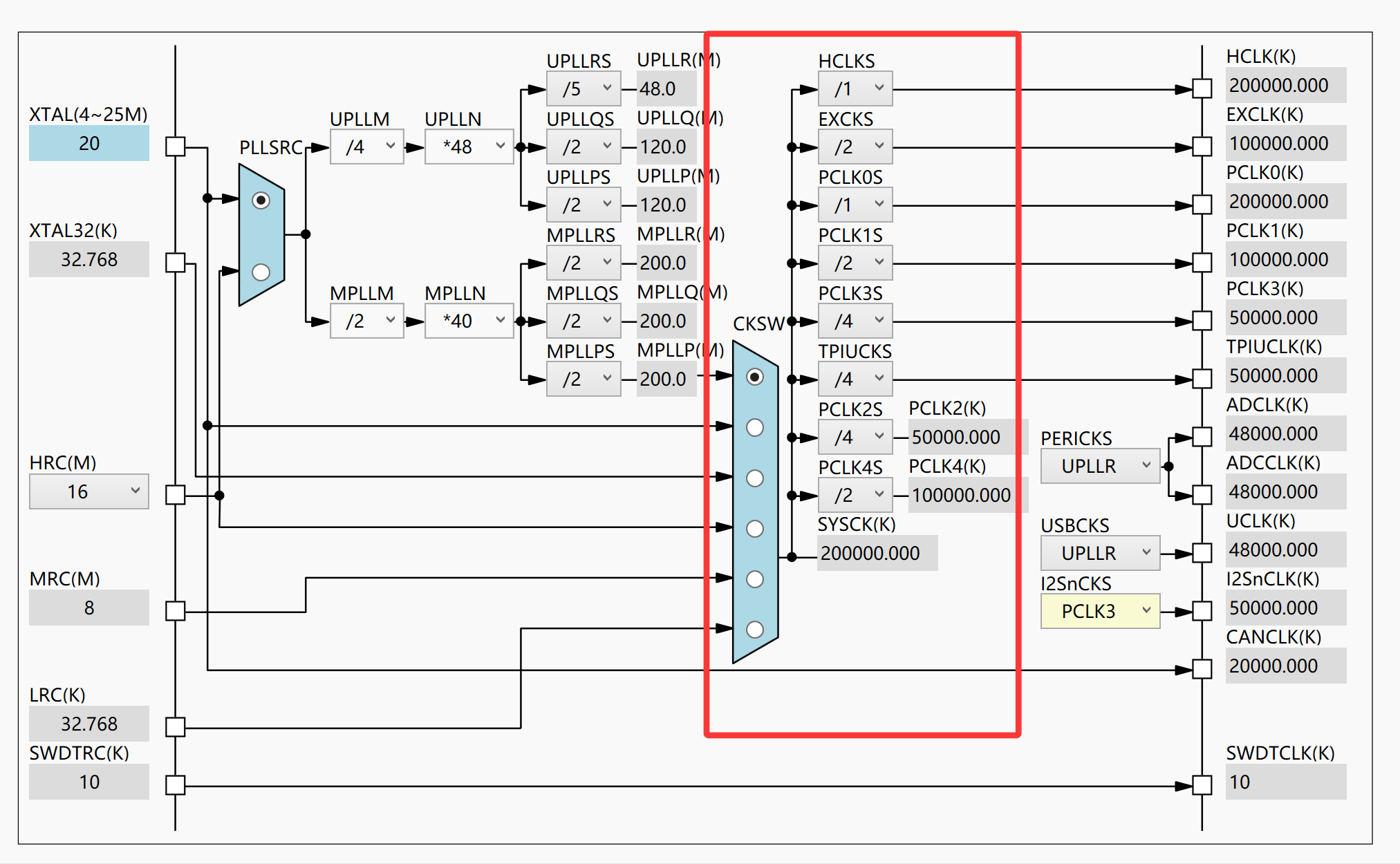The height and width of the screenshot is (864, 1400).
Task: Expand the USBCKS source dropdown
Action: [x=1100, y=553]
